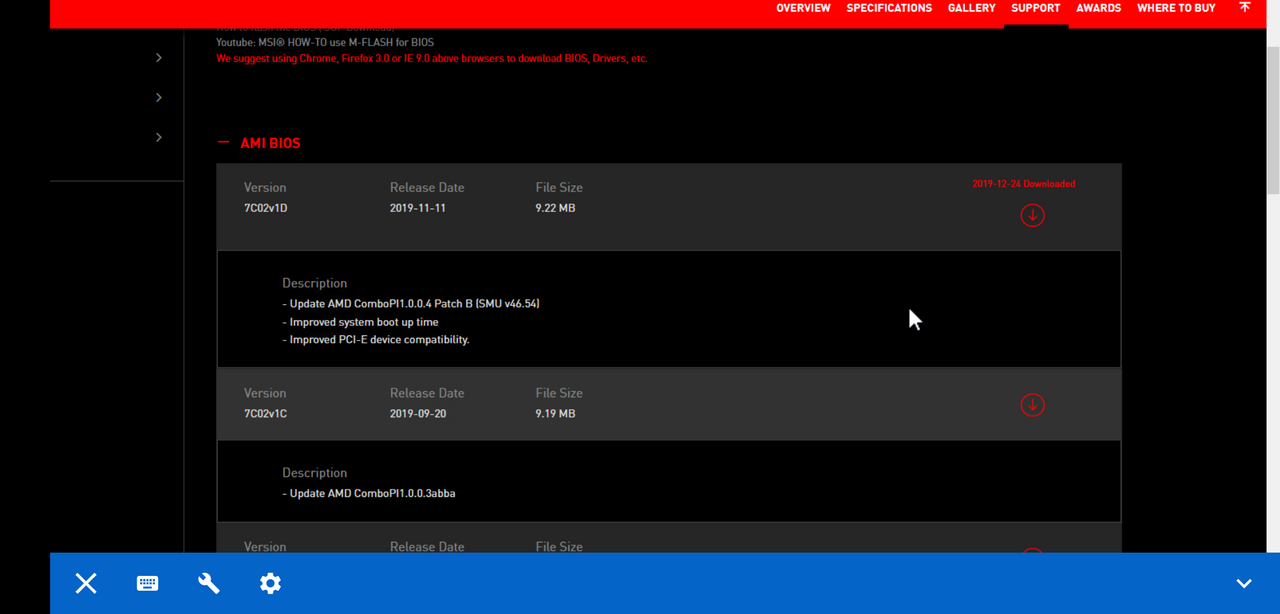
Task: Collapse the blue toolbar with chevron
Action: (x=1244, y=584)
